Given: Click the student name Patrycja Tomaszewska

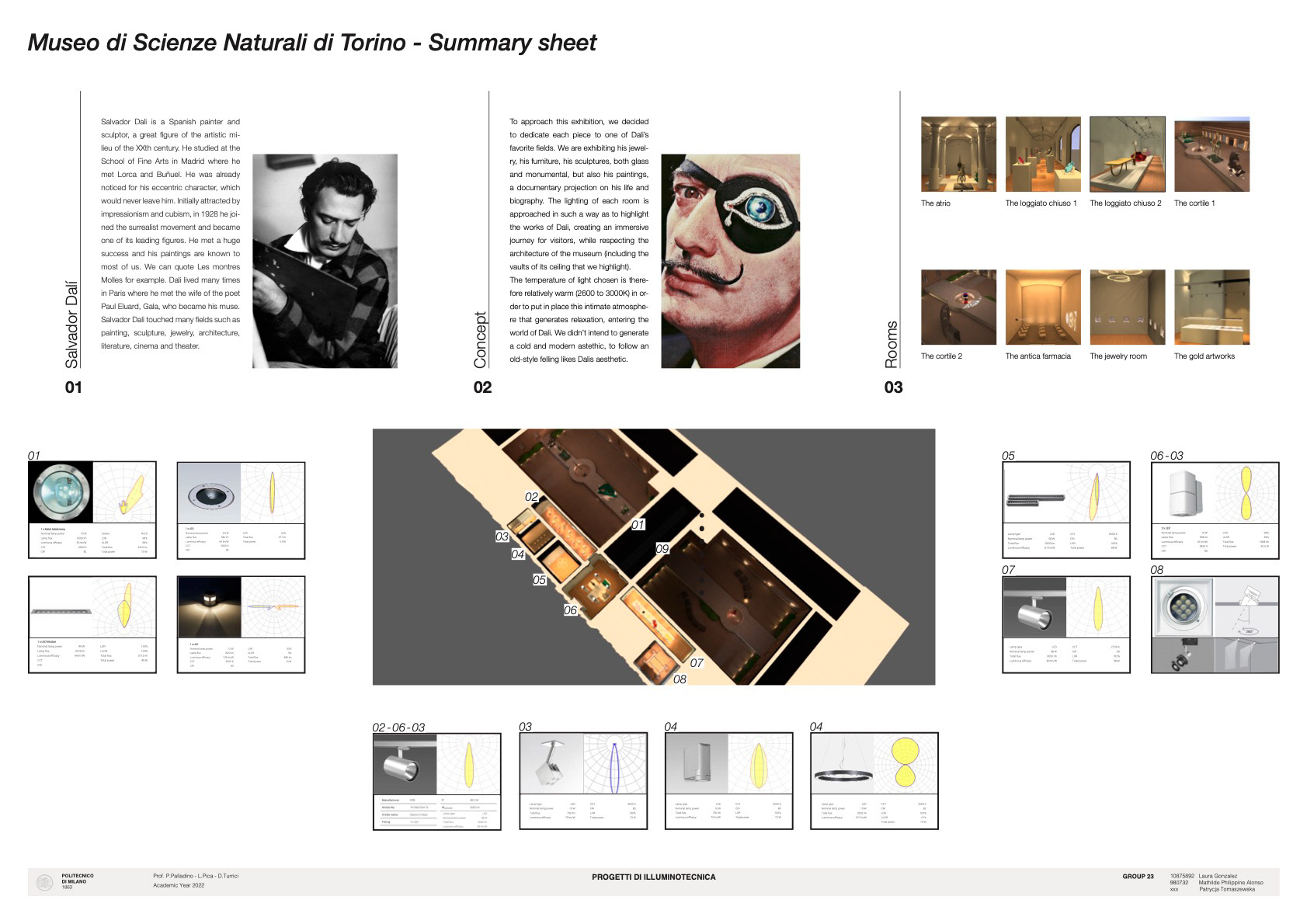Looking at the screenshot, I should (1227, 890).
